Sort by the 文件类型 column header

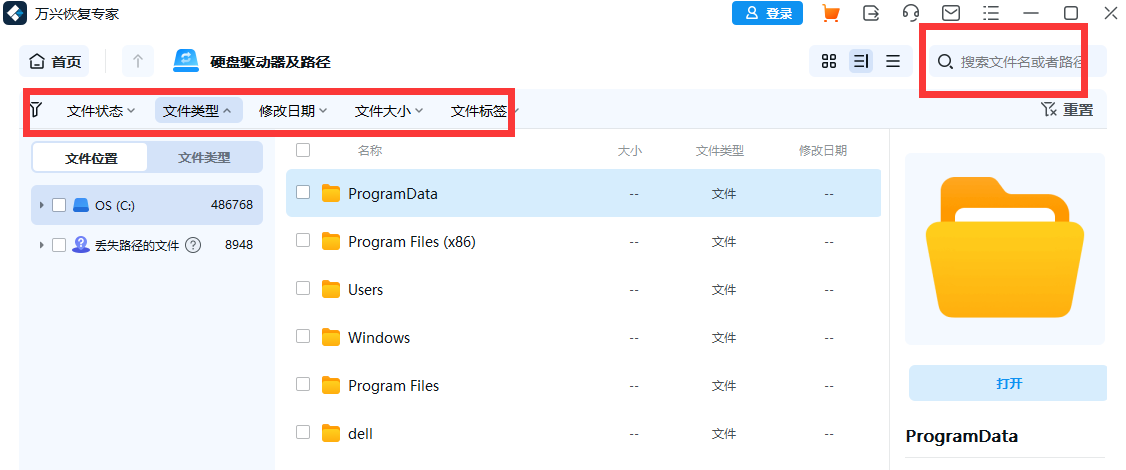(720, 150)
